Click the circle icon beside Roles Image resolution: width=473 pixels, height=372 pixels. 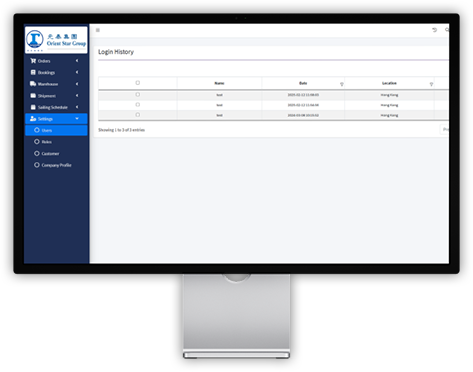click(x=37, y=142)
